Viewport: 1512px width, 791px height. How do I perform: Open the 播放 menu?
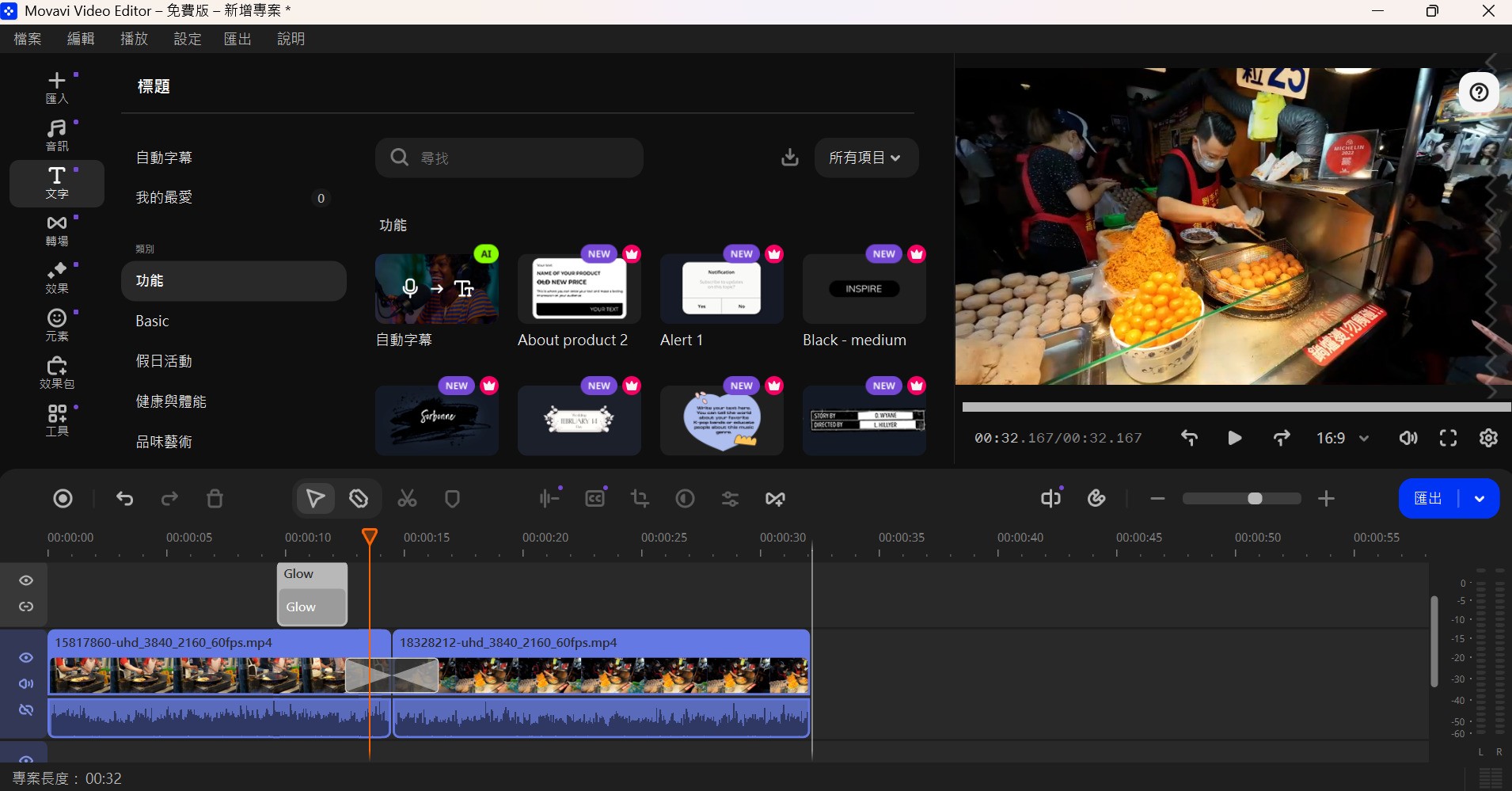134,39
